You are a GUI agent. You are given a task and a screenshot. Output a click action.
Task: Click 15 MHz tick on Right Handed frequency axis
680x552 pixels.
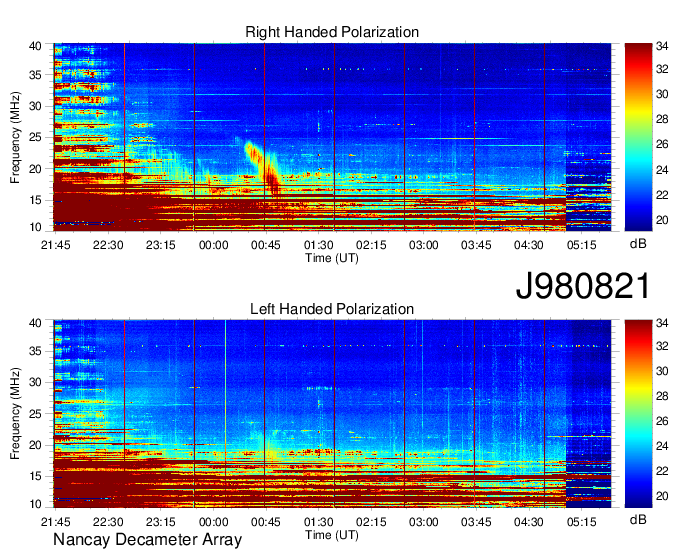click(x=35, y=200)
